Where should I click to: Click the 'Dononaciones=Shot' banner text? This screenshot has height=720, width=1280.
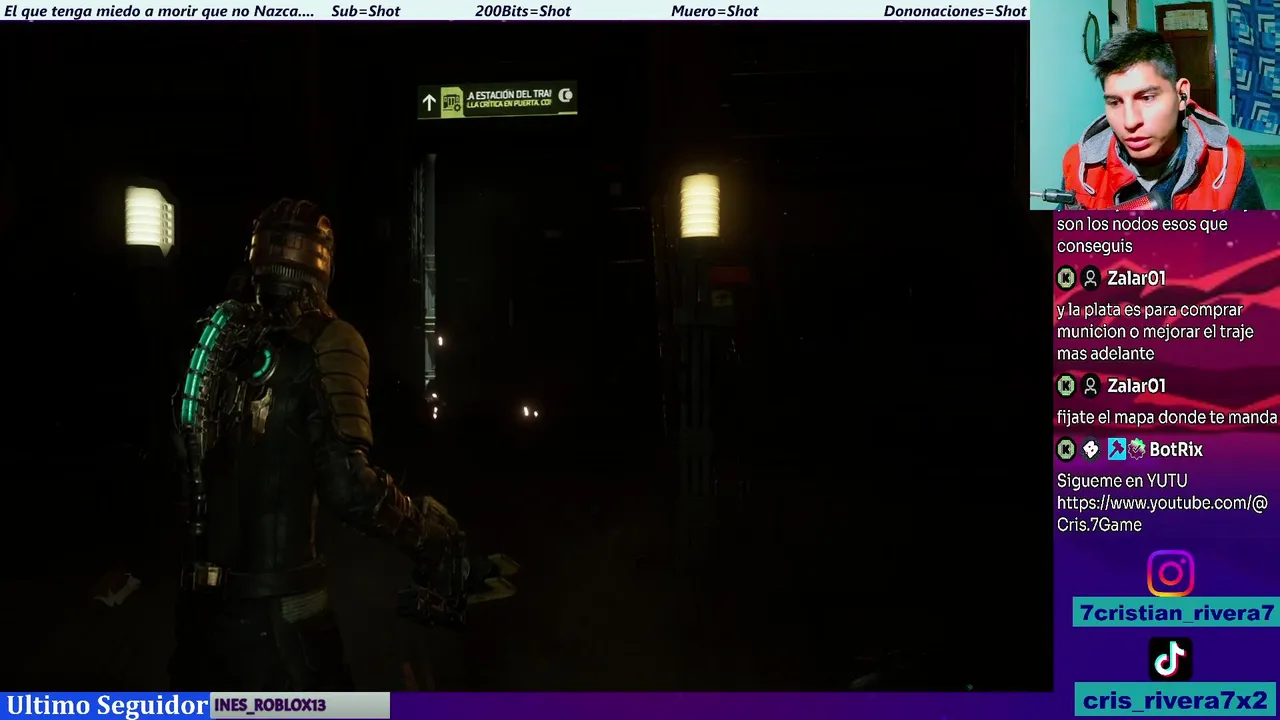coord(955,11)
